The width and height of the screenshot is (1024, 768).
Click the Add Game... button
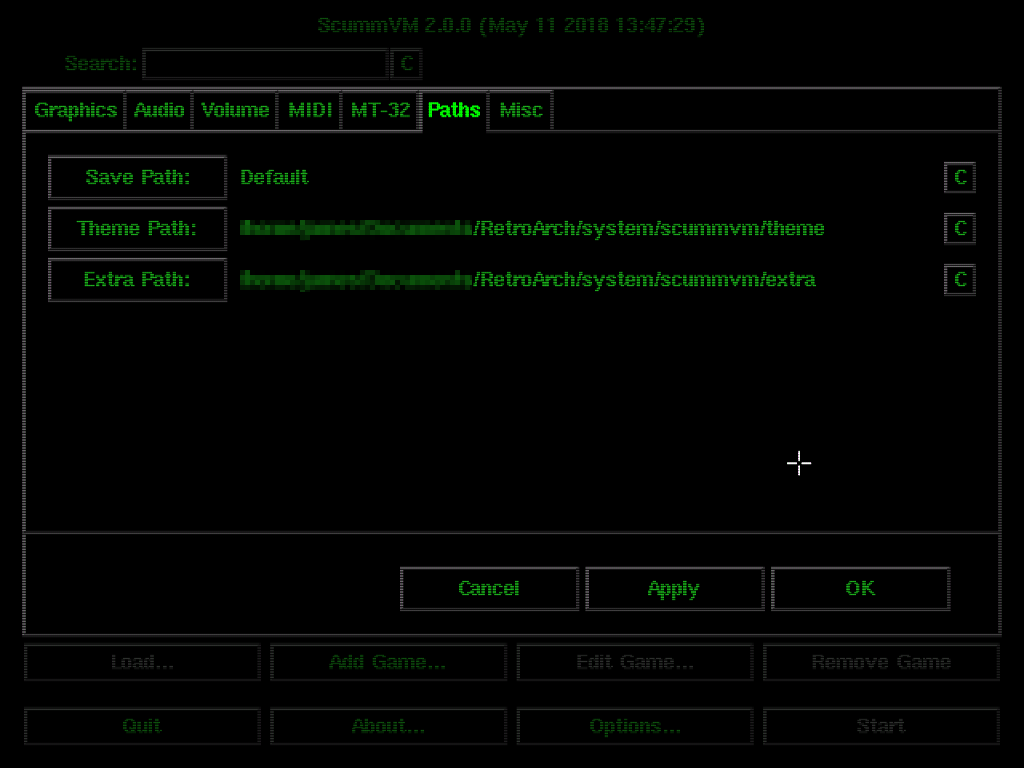point(388,662)
